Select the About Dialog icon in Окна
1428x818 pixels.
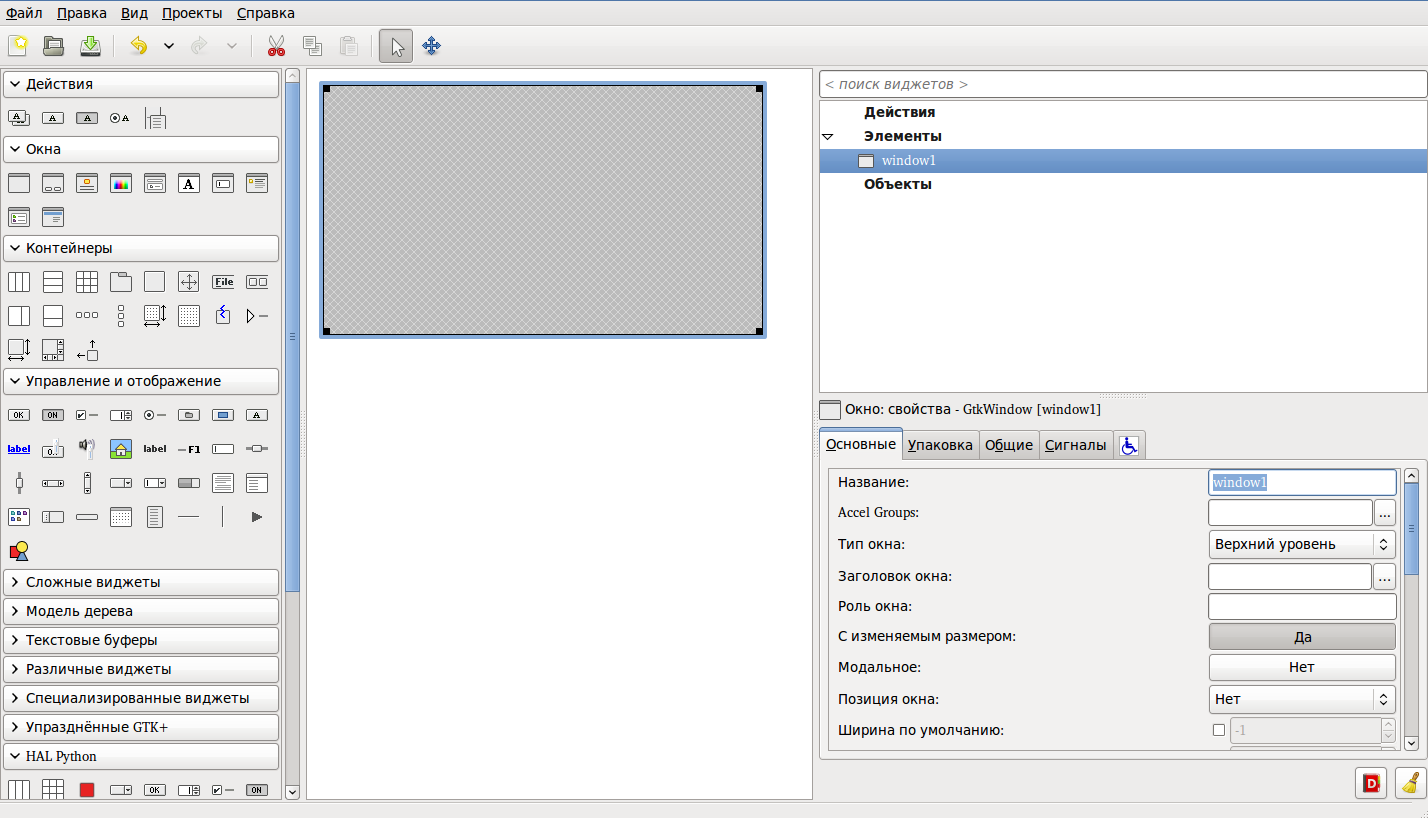point(87,183)
